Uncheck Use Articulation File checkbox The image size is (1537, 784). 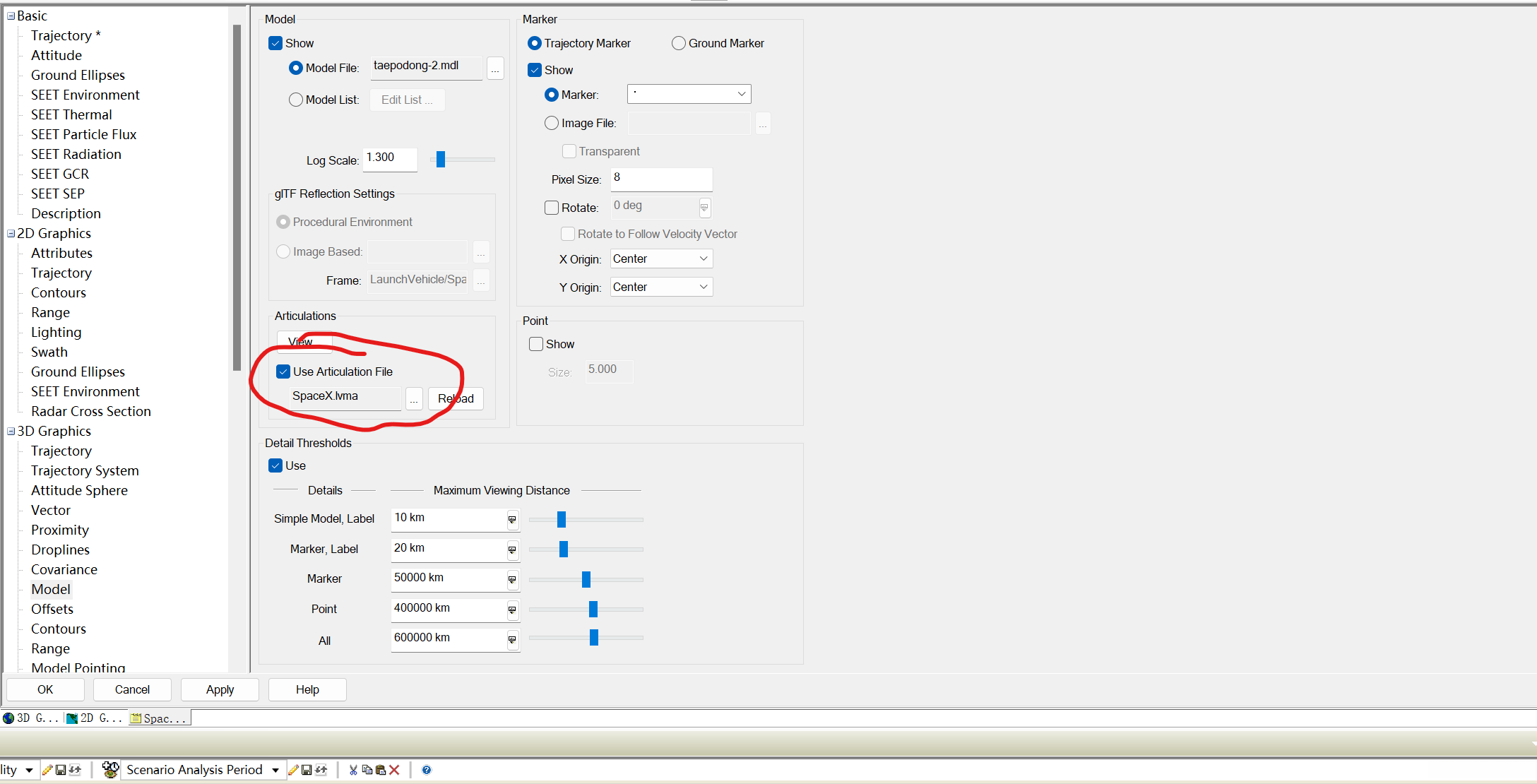pyautogui.click(x=283, y=372)
